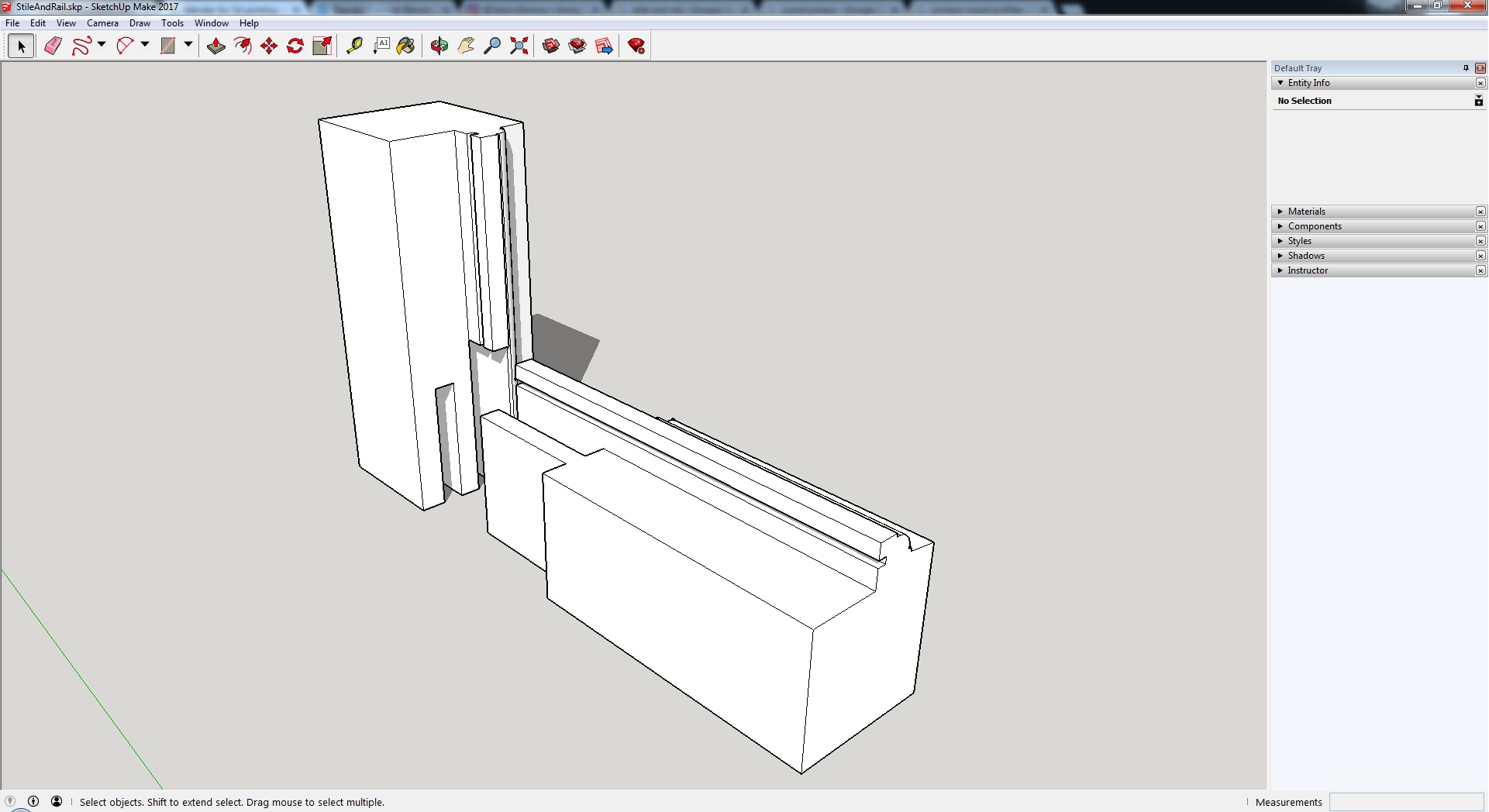Open the Window menu

click(211, 23)
